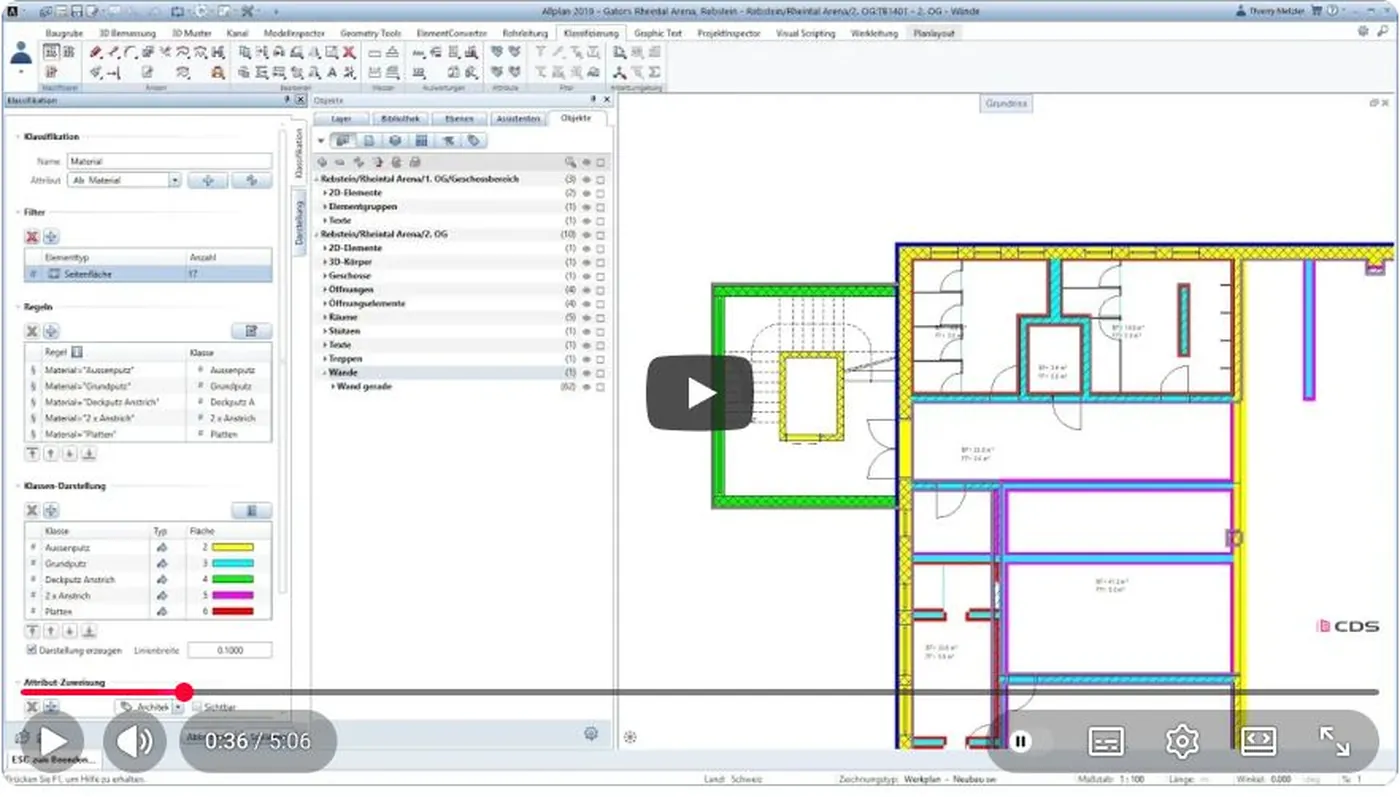Pause the video using the pause button
The width and height of the screenshot is (1400, 797).
[1020, 741]
